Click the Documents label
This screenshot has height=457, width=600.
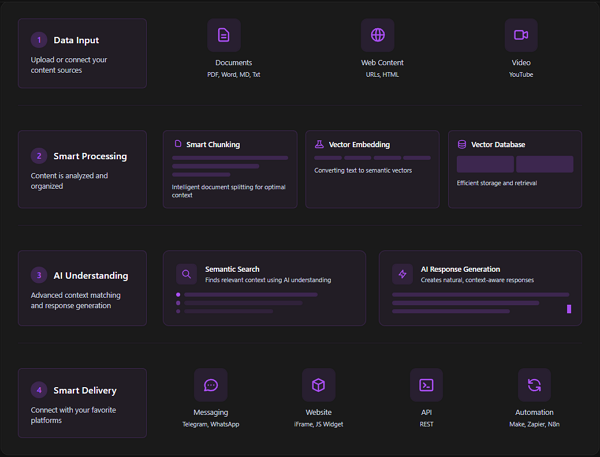[x=233, y=63]
